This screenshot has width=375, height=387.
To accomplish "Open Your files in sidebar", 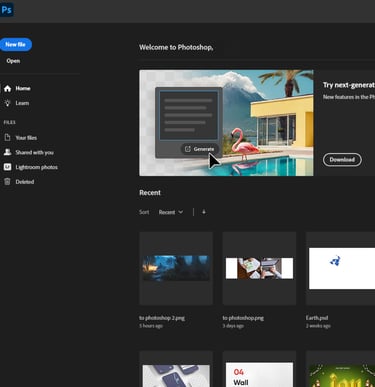I will (26, 138).
